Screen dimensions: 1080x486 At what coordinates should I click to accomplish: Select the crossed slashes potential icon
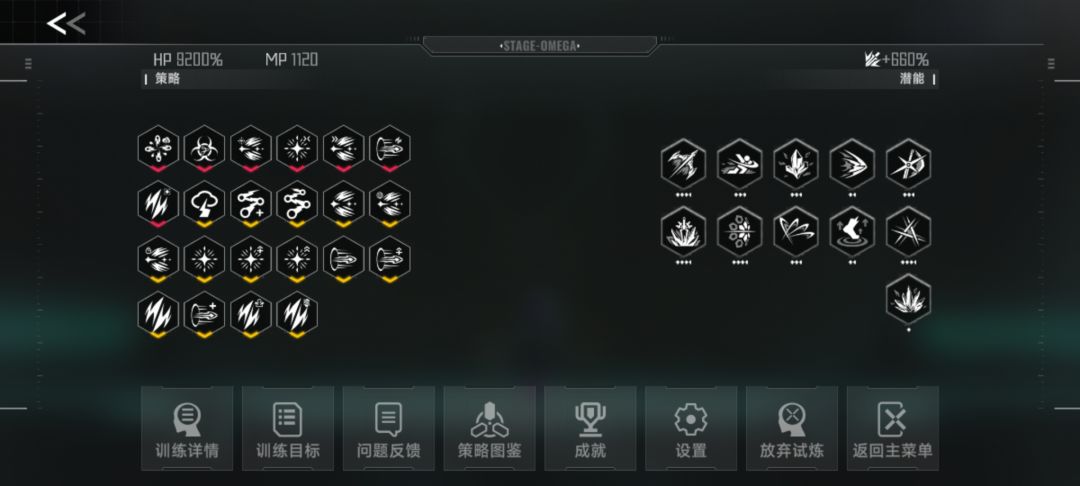click(908, 232)
